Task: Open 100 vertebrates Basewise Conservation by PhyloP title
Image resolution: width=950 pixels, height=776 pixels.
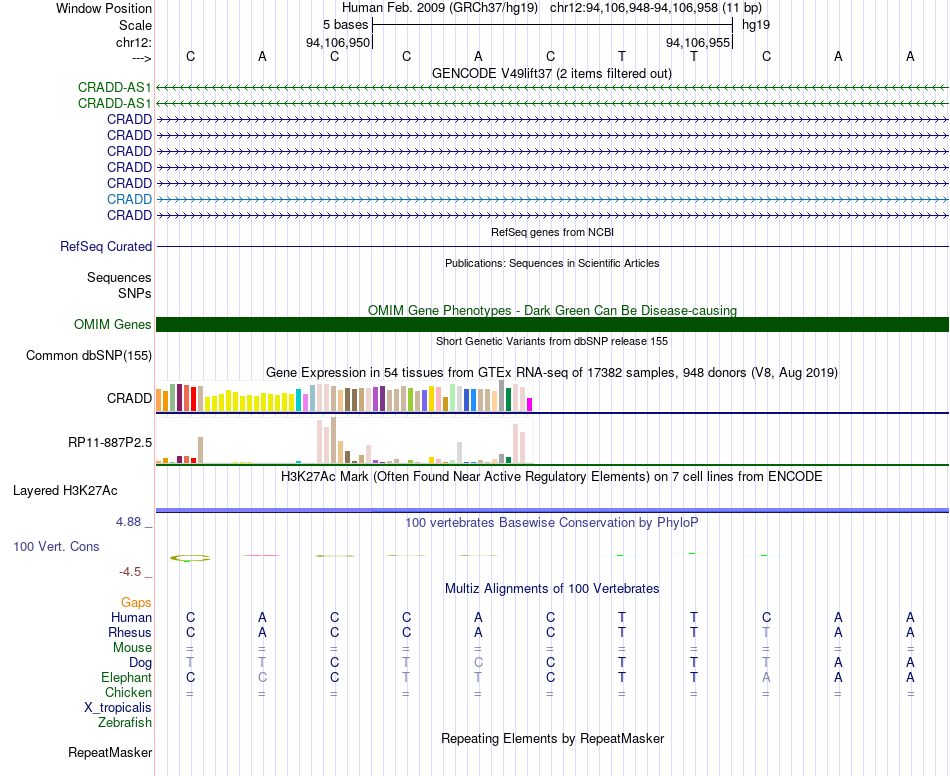Action: [552, 522]
